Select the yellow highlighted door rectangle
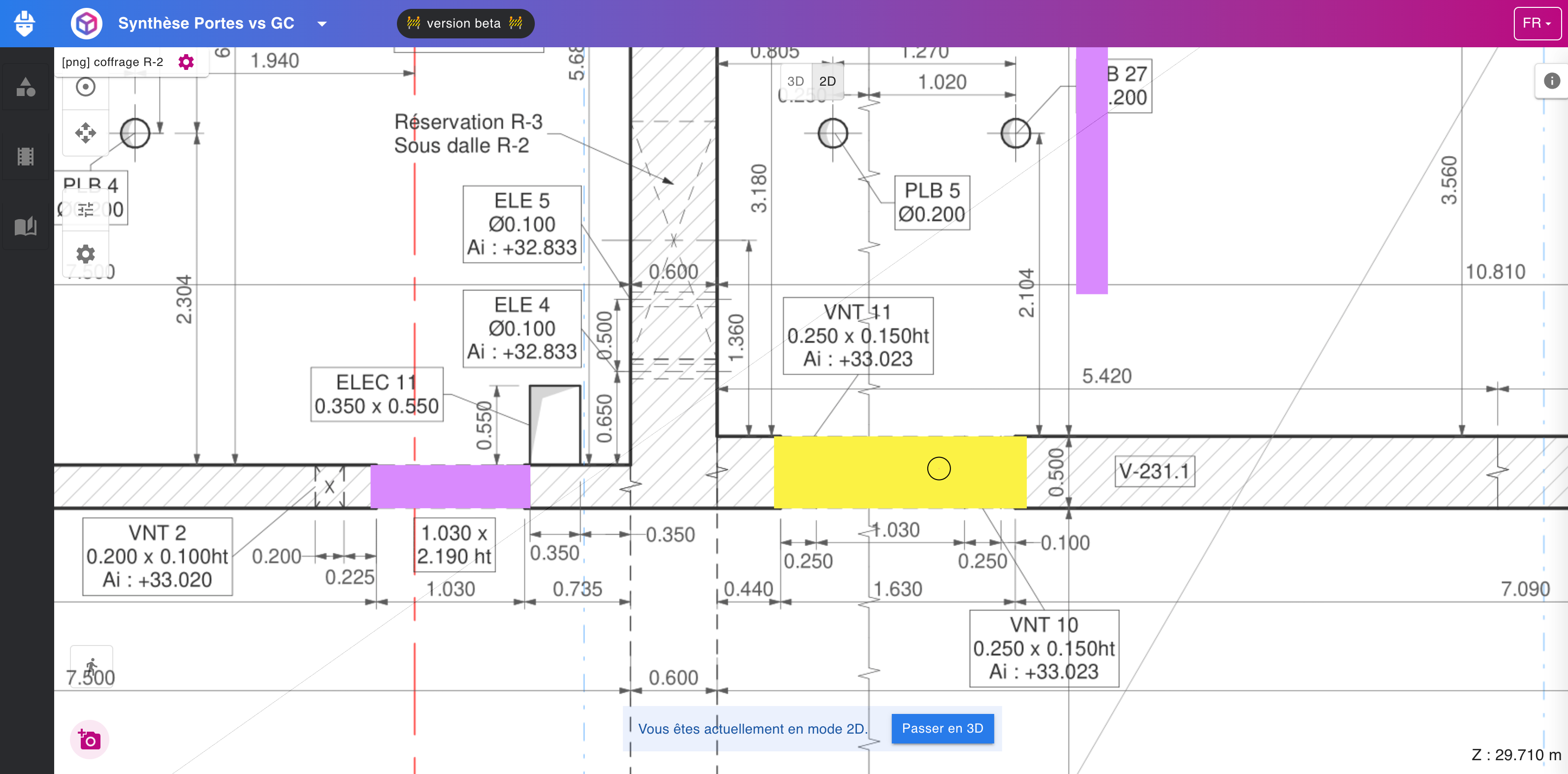The width and height of the screenshot is (1568, 774). [x=900, y=472]
